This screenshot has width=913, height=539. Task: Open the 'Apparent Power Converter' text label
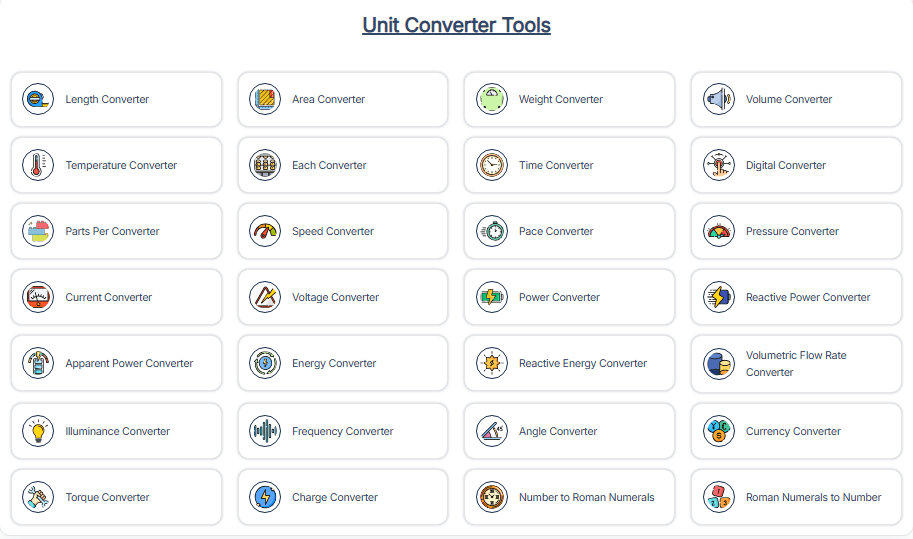click(129, 363)
